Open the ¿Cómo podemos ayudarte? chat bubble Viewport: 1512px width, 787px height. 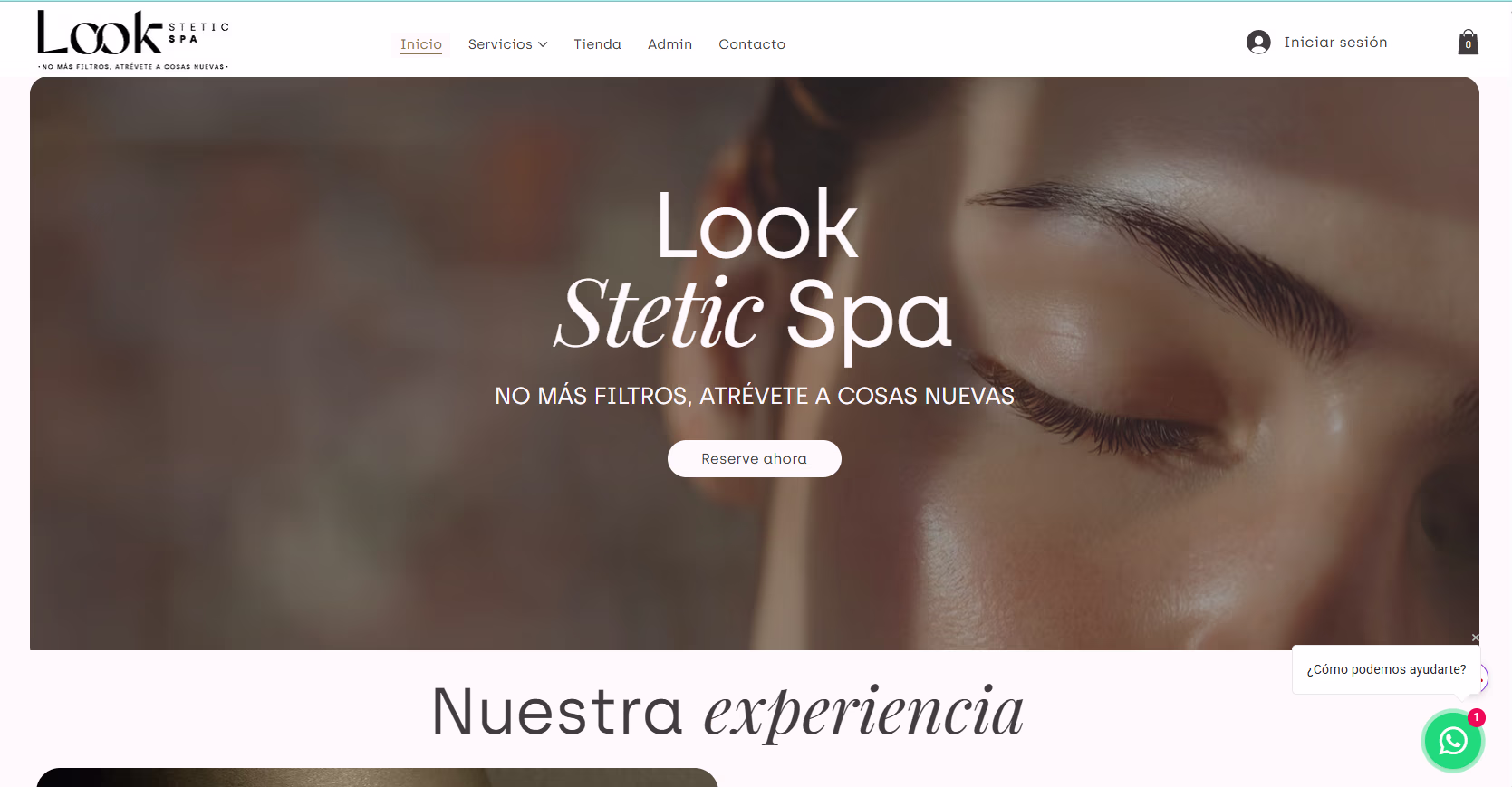point(1386,669)
